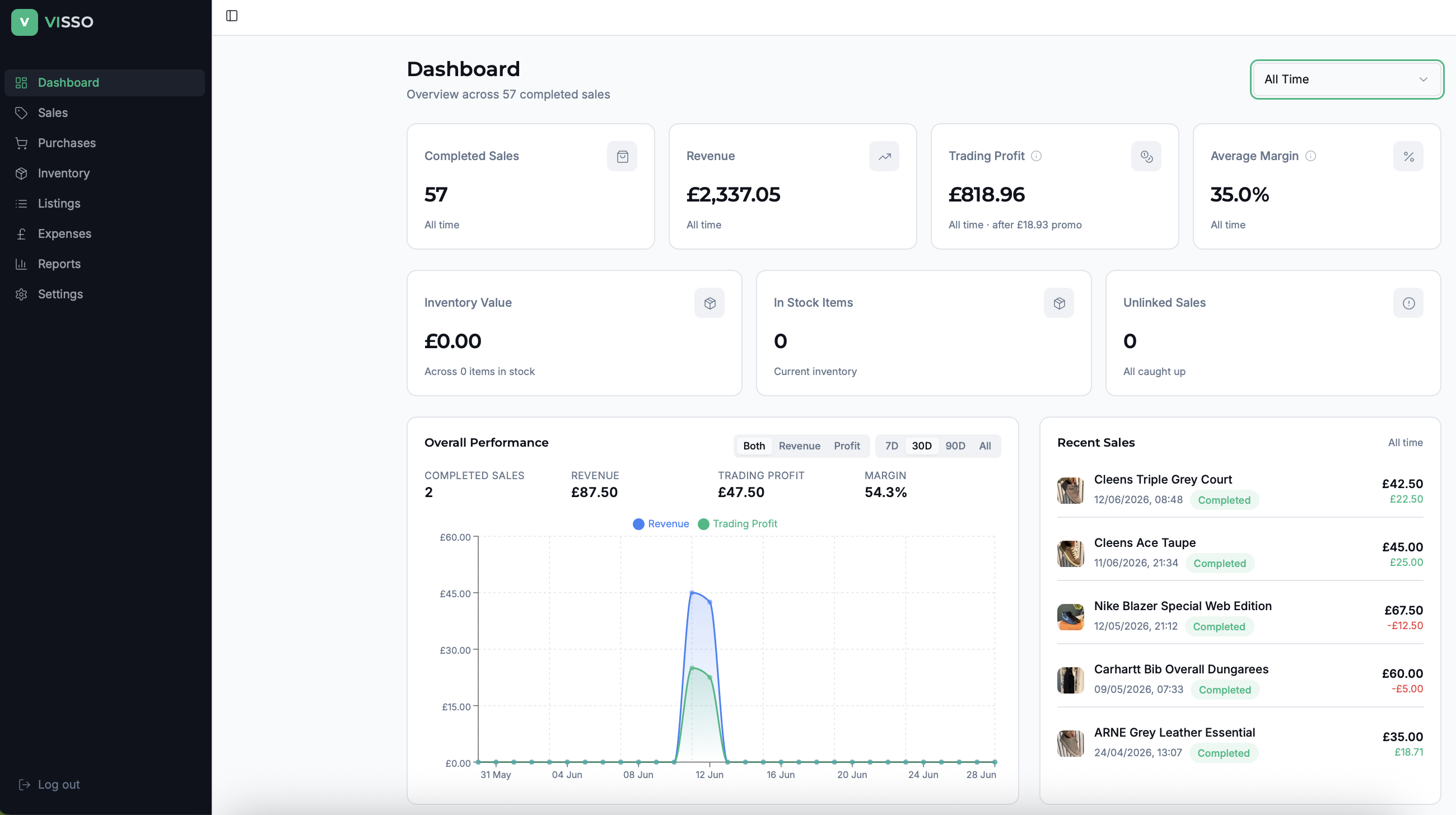Click the £818.96 trading profit value

986,195
